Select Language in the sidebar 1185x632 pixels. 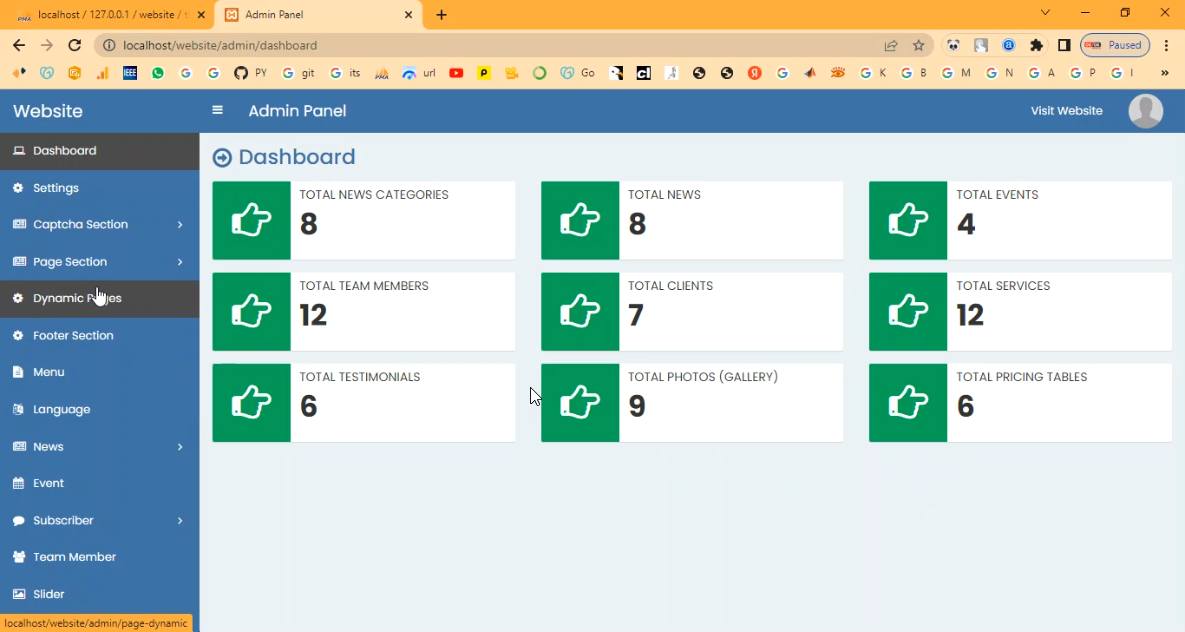(x=61, y=410)
